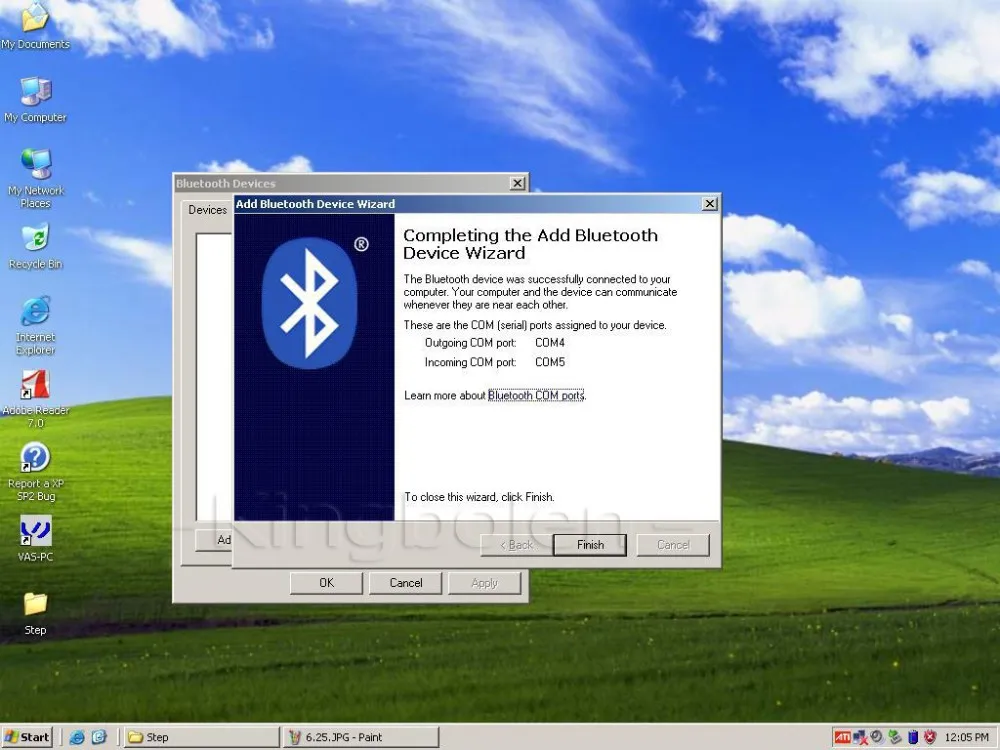
Task: Switch to Step folder taskbar button
Action: coord(202,737)
